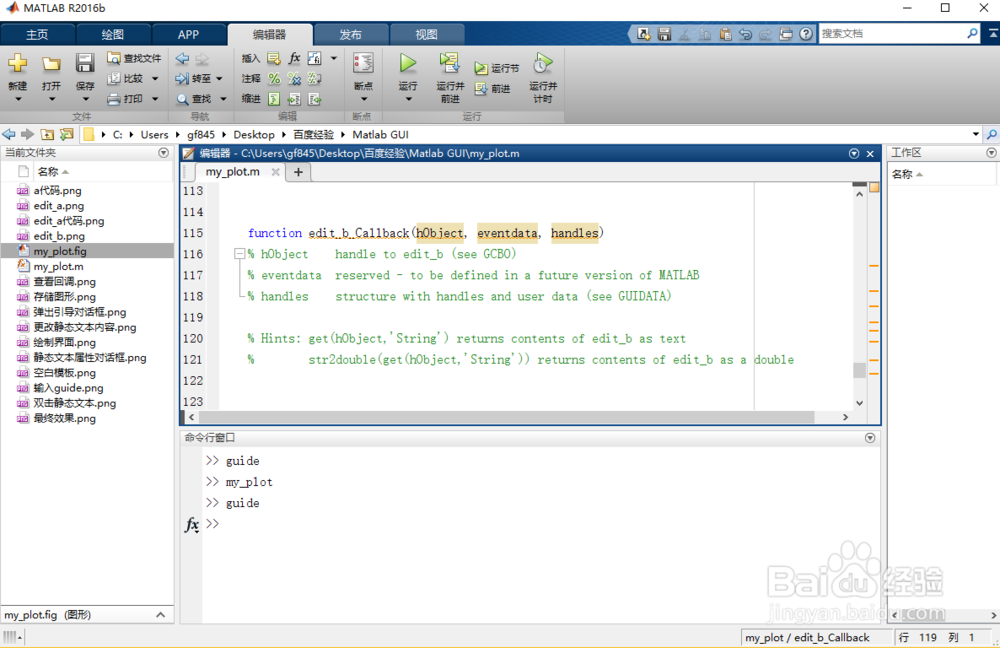Open the current folder panel actions menu
The width and height of the screenshot is (1000, 648).
point(164,153)
